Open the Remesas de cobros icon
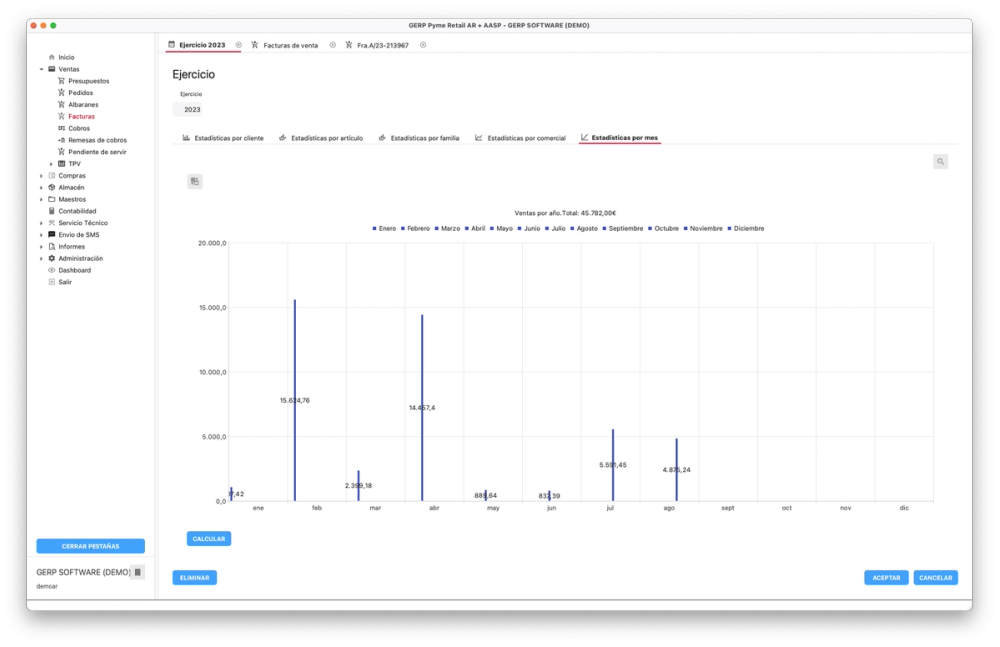Viewport: 1000px width, 647px height. pyautogui.click(x=61, y=140)
